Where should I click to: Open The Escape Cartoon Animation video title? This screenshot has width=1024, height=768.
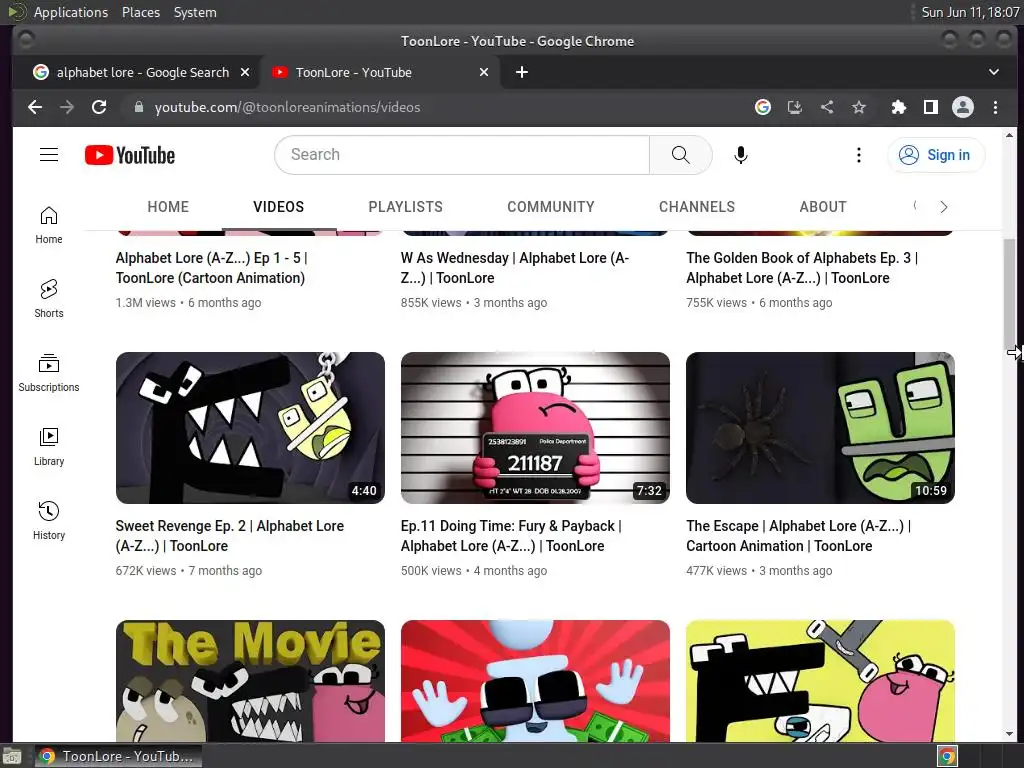click(x=799, y=536)
